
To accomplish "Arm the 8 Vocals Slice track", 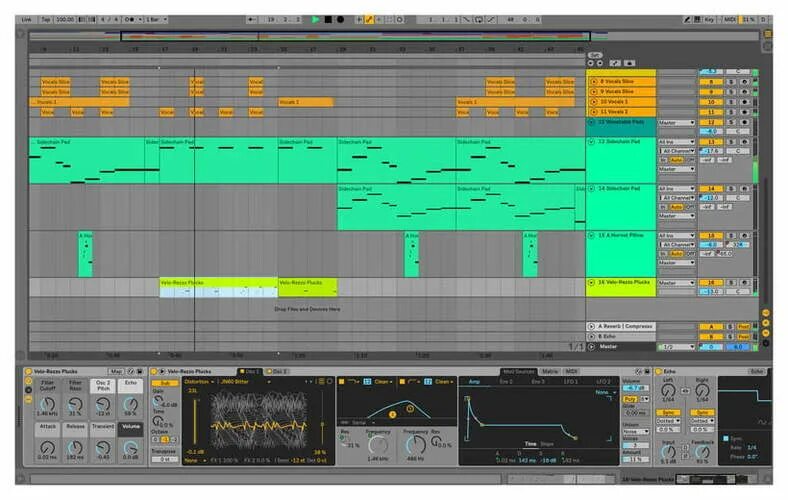I will [744, 81].
